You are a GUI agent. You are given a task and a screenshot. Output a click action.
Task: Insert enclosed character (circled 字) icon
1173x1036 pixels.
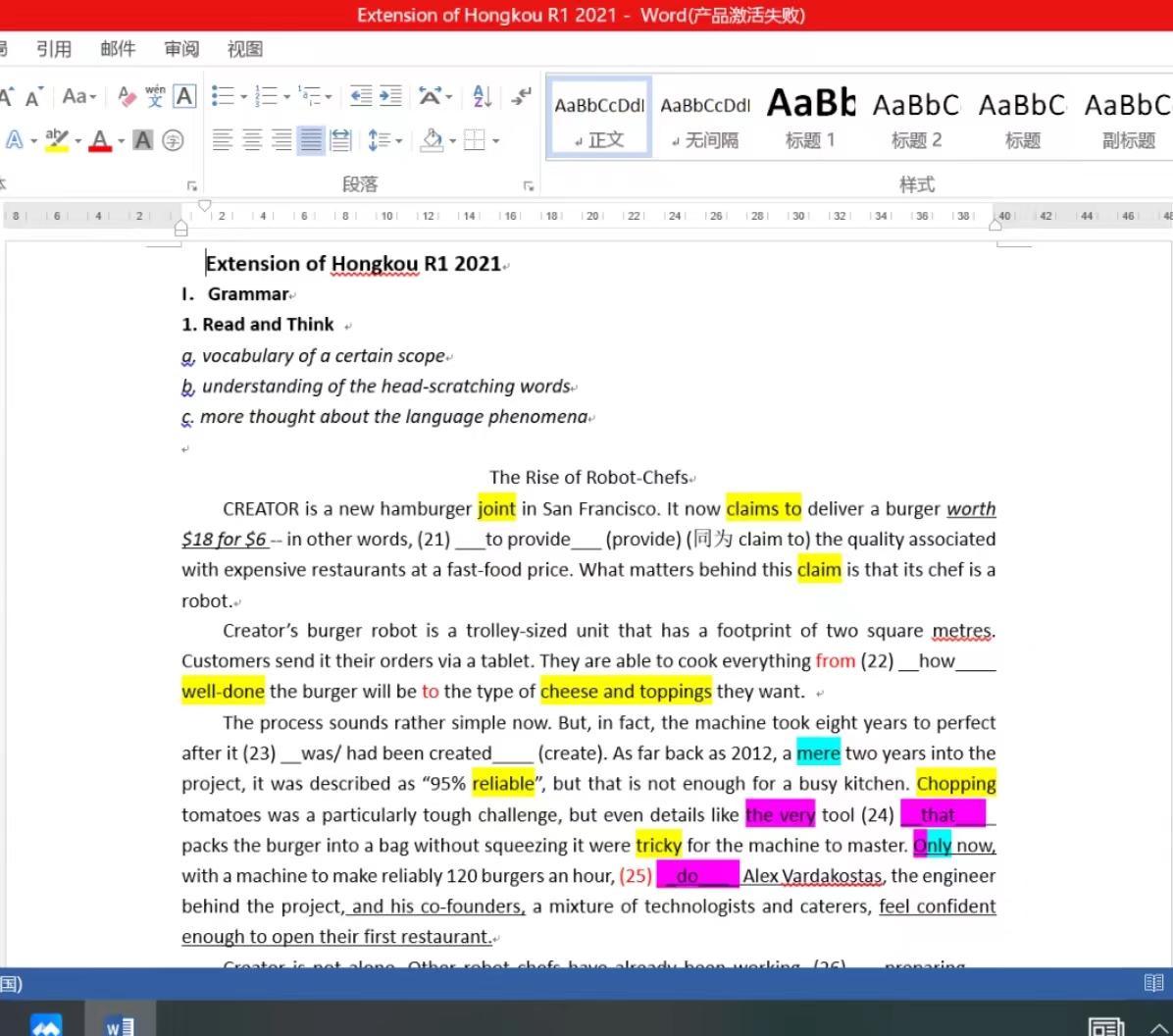point(173,140)
